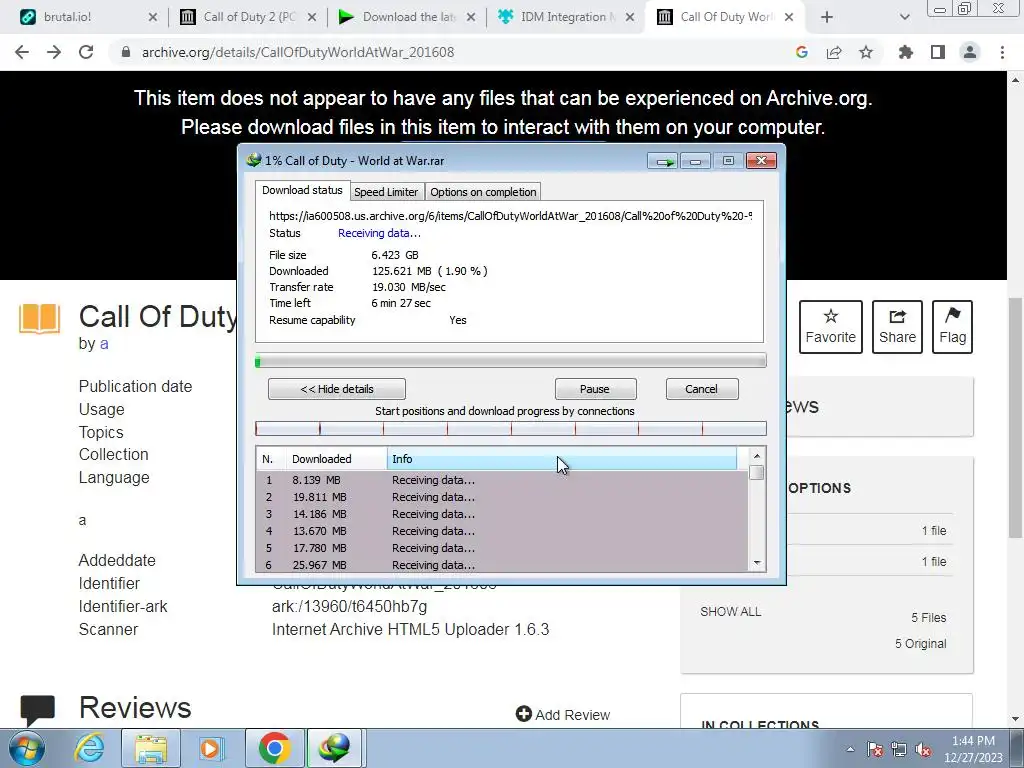Favorite this archive item

[x=831, y=327]
